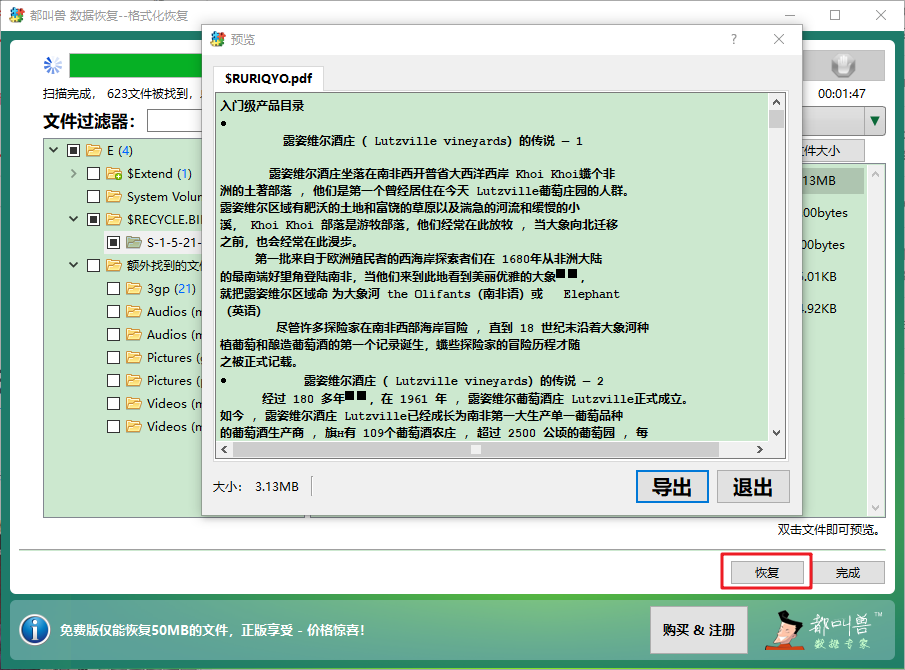Toggle the E drive checkbox

pyautogui.click(x=73, y=151)
